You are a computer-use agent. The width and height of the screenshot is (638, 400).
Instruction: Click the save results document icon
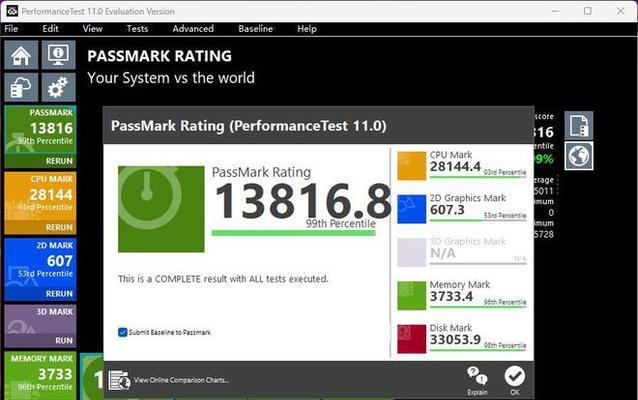(x=579, y=125)
